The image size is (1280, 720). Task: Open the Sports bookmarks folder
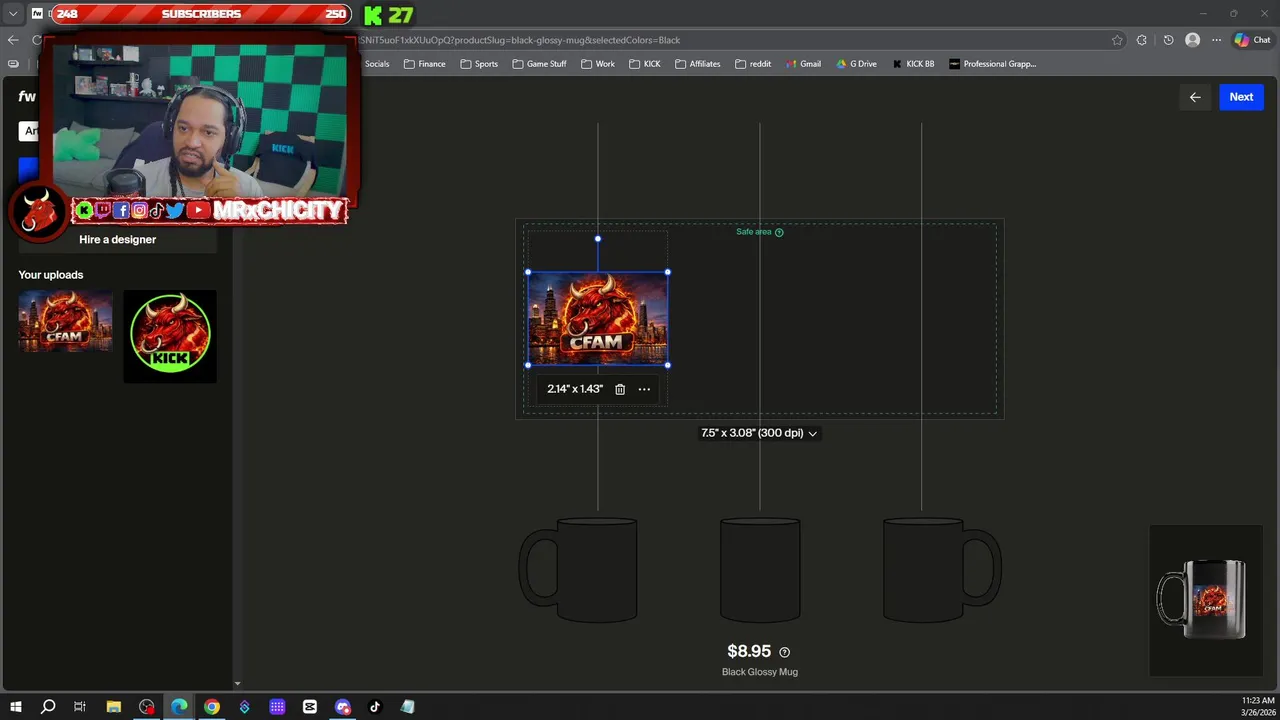pyautogui.click(x=479, y=64)
